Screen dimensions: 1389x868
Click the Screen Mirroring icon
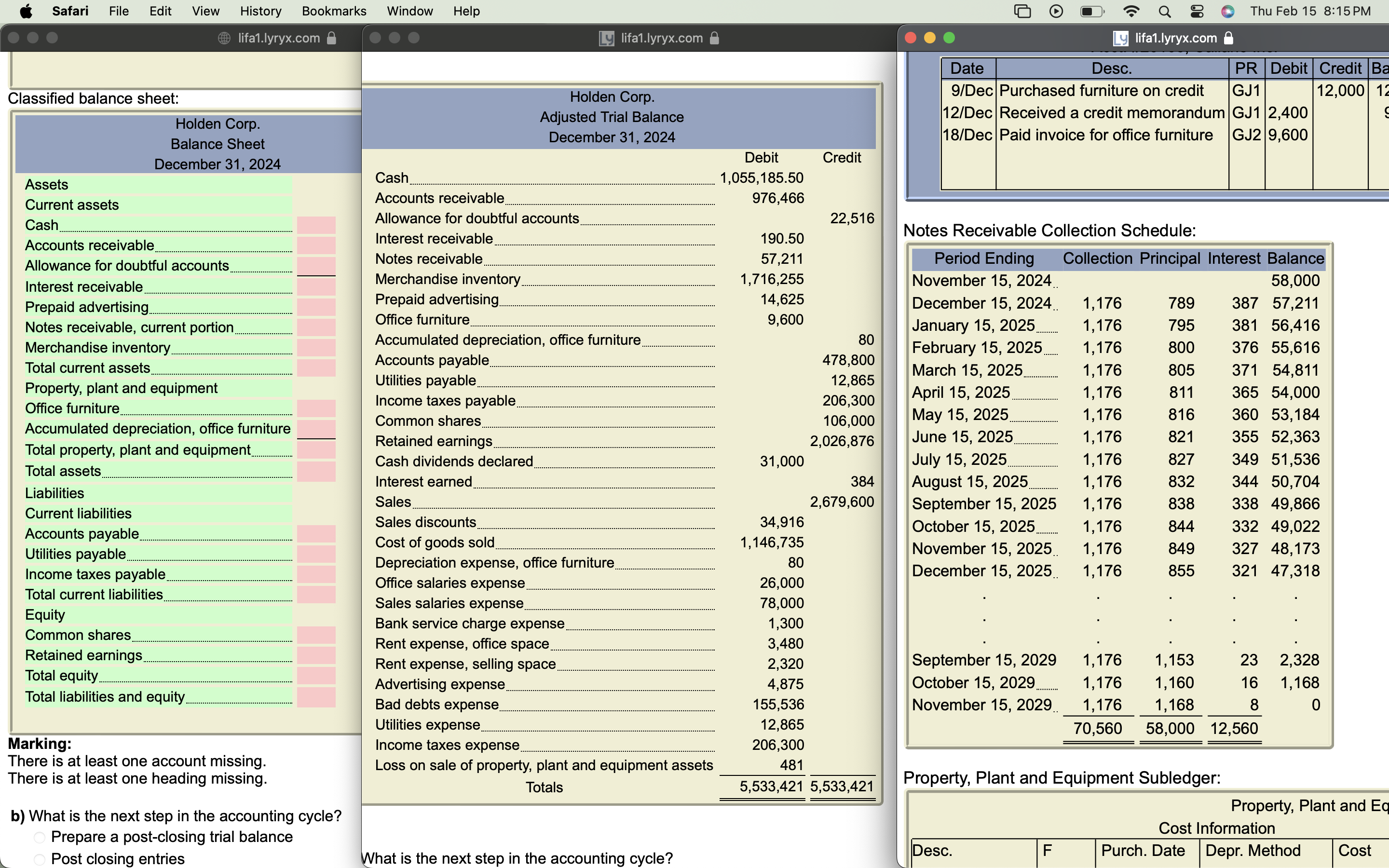tap(1022, 12)
